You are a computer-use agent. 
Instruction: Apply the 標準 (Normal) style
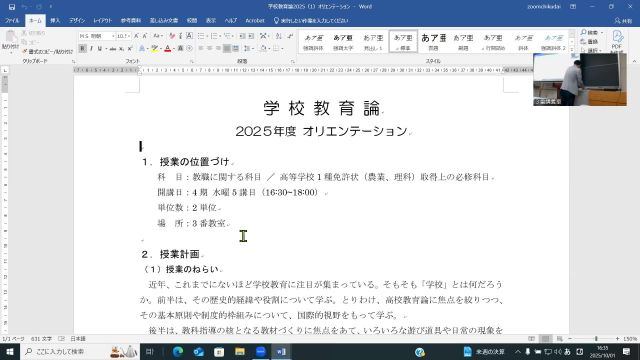[x=403, y=41]
